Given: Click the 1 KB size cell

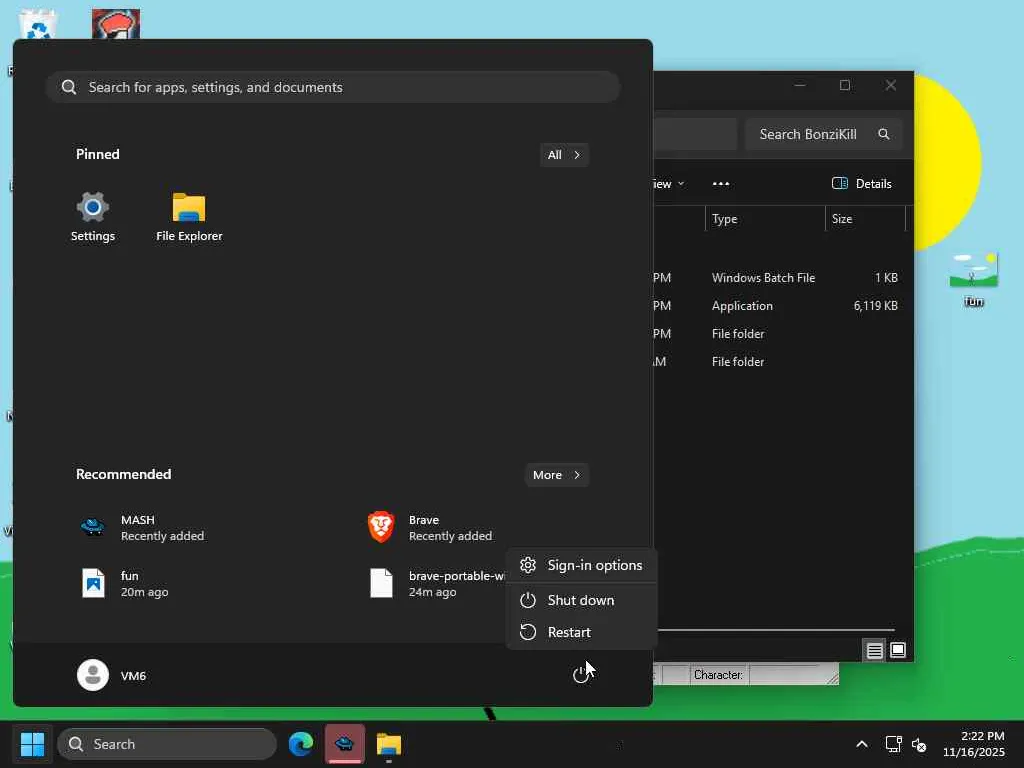Looking at the screenshot, I should tap(886, 278).
